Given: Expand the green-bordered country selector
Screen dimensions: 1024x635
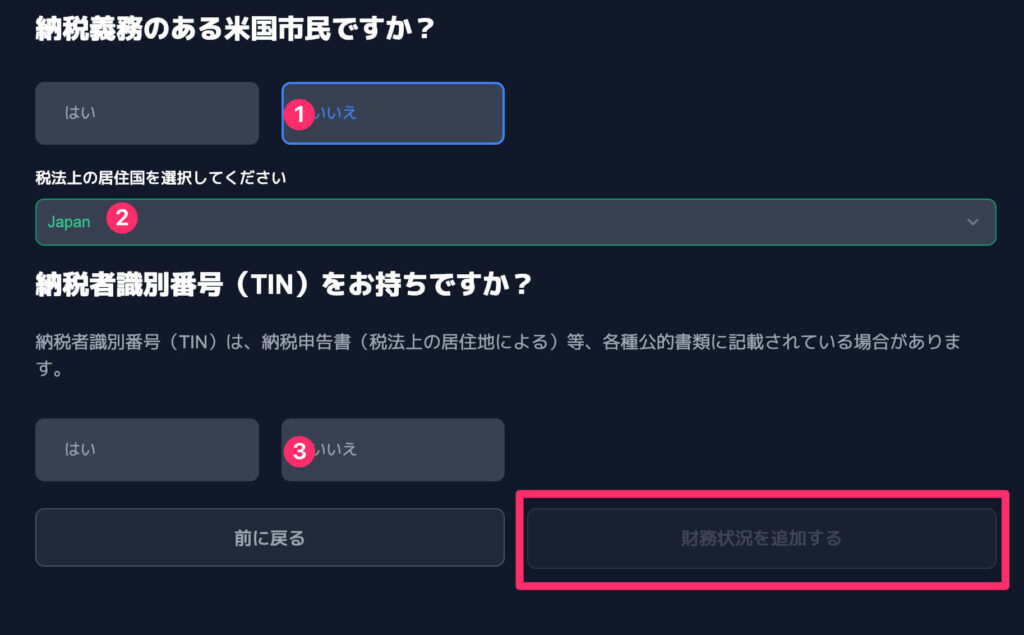Looking at the screenshot, I should coord(516,222).
